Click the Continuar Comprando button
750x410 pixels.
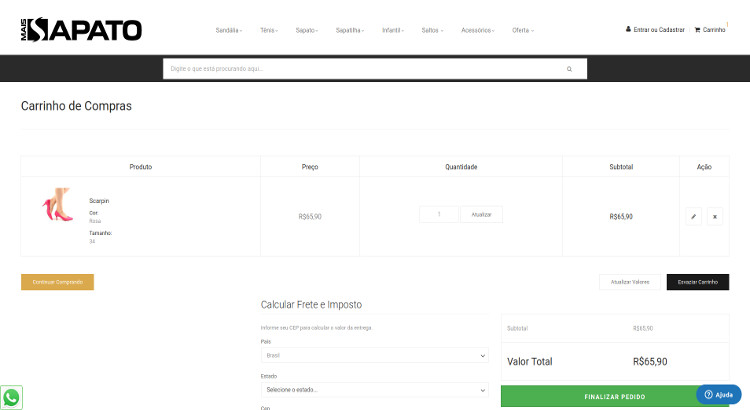tap(57, 282)
